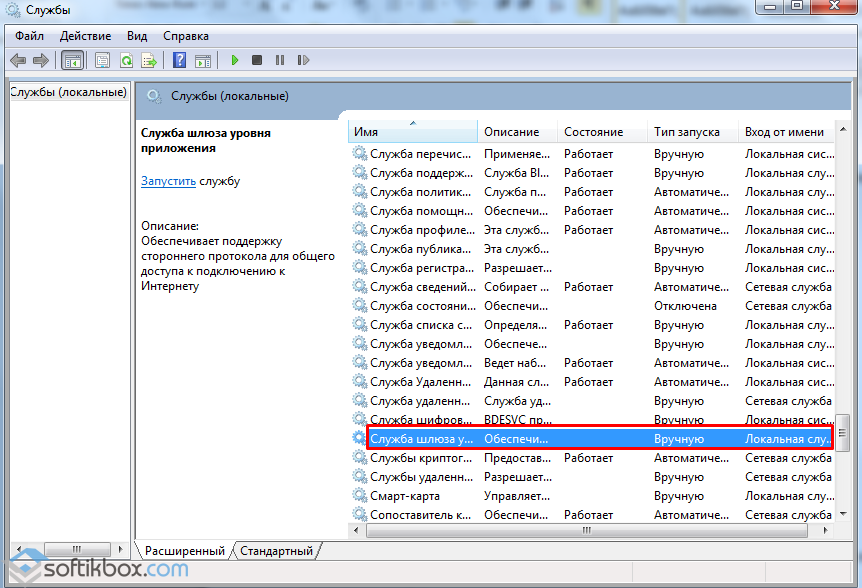
Task: Open the Действие menu
Action: (85, 36)
